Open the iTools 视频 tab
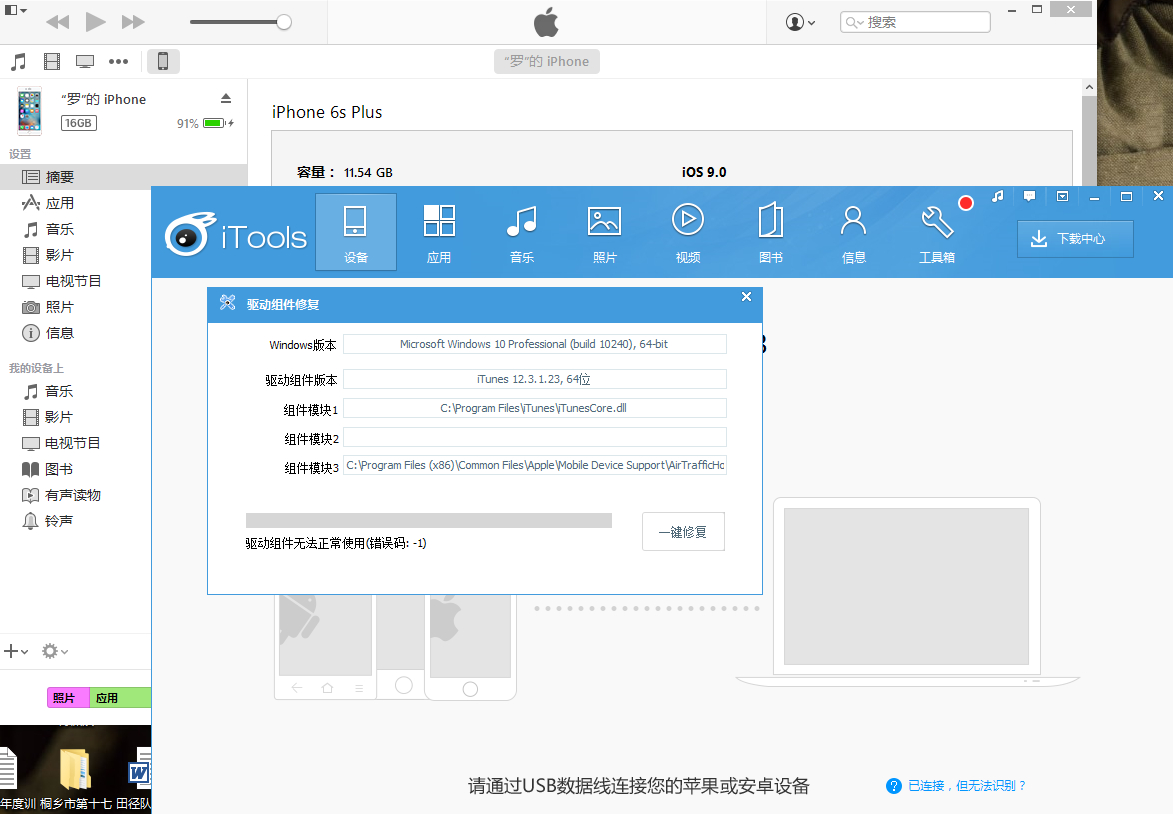Screen dimensions: 1173x814 point(687,232)
